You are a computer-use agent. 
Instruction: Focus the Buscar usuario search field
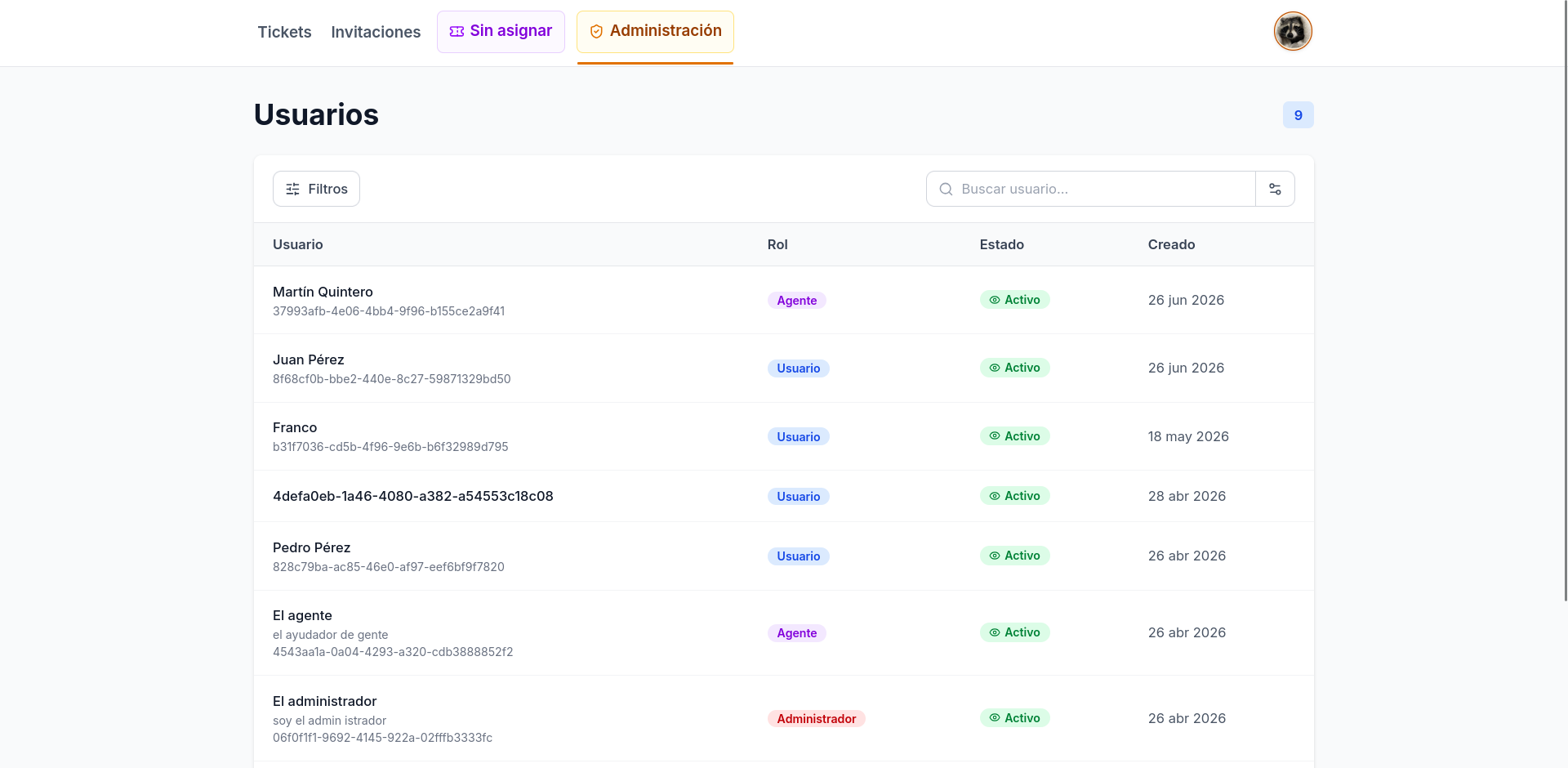click(x=1090, y=189)
